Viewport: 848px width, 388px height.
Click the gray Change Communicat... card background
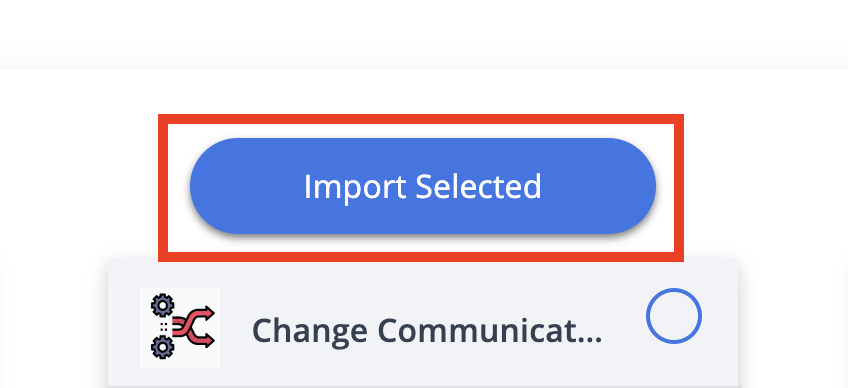[x=423, y=323]
